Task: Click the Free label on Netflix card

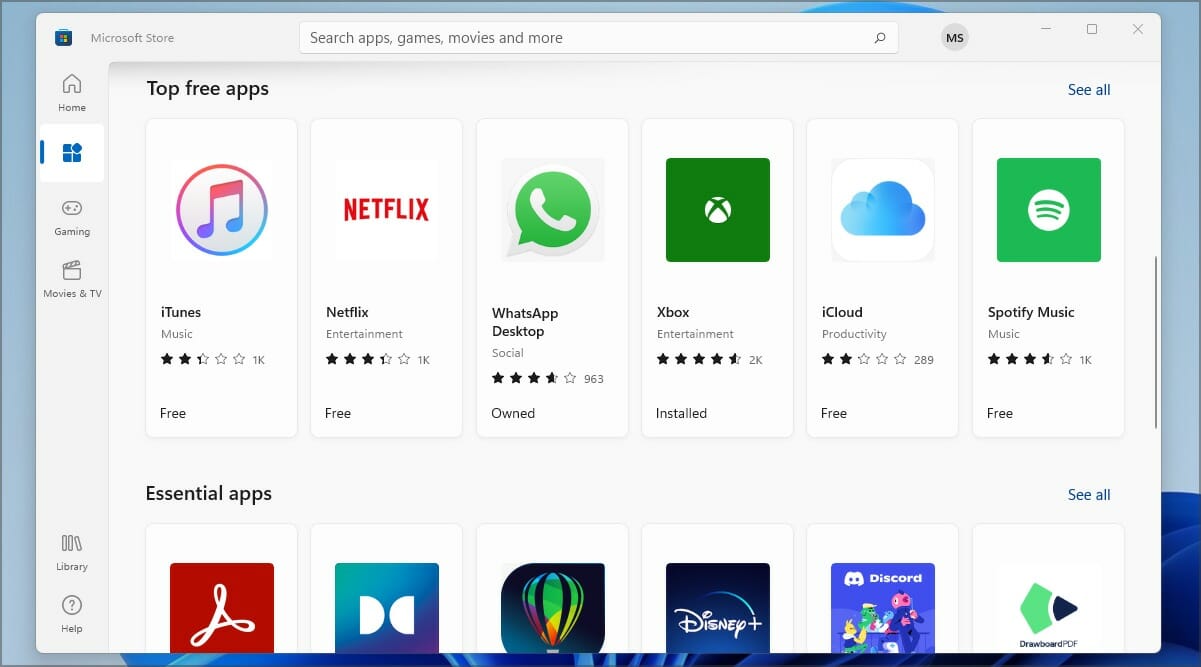Action: tap(338, 413)
